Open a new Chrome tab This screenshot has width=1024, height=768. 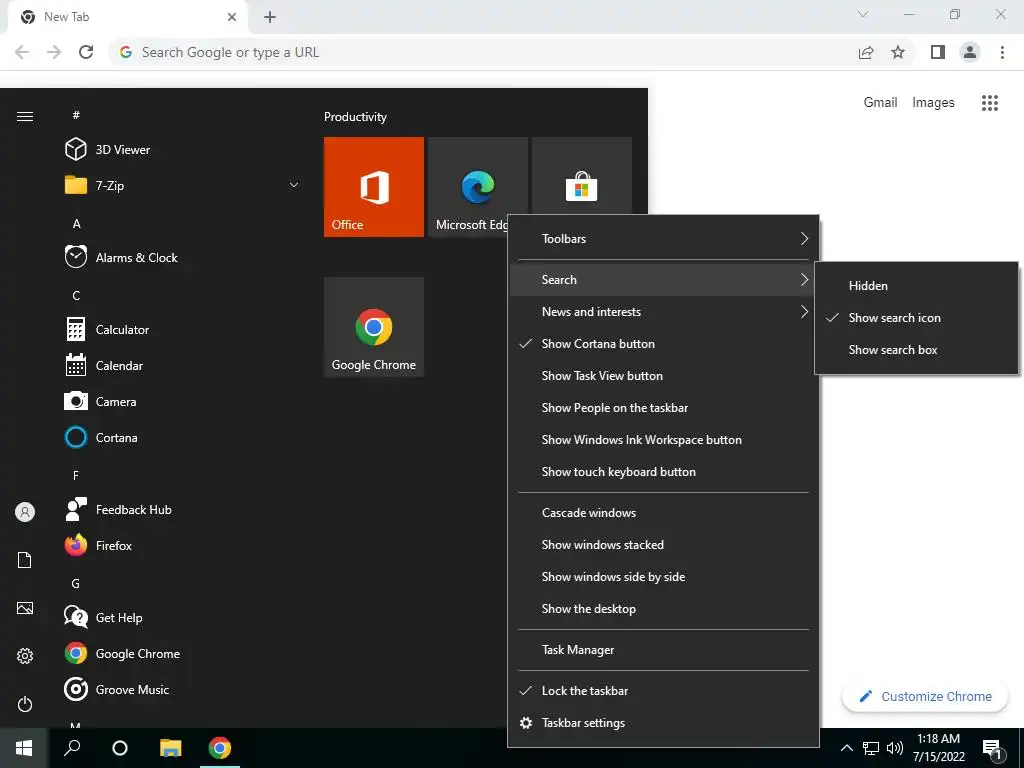click(x=270, y=17)
